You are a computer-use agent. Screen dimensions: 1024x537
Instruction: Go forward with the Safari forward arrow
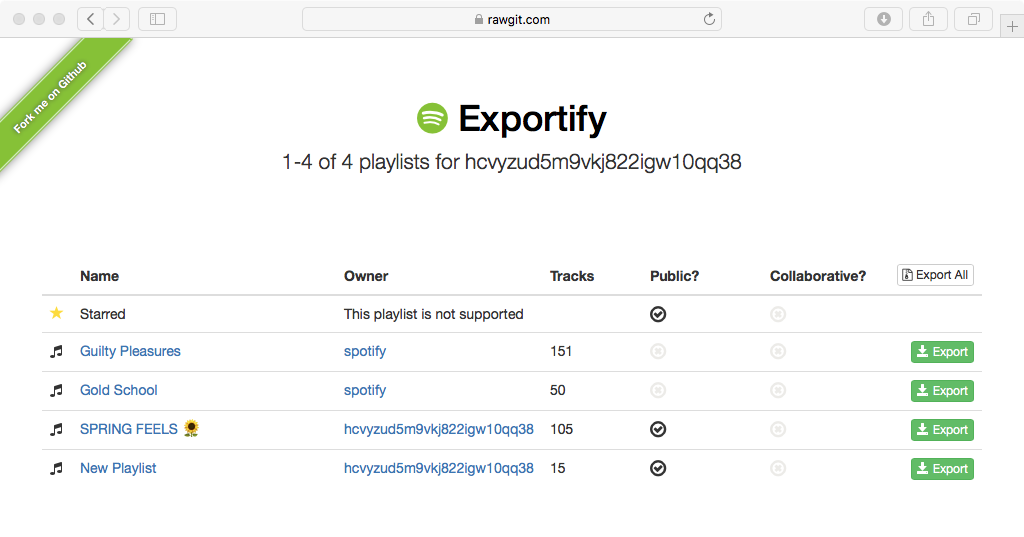(116, 19)
